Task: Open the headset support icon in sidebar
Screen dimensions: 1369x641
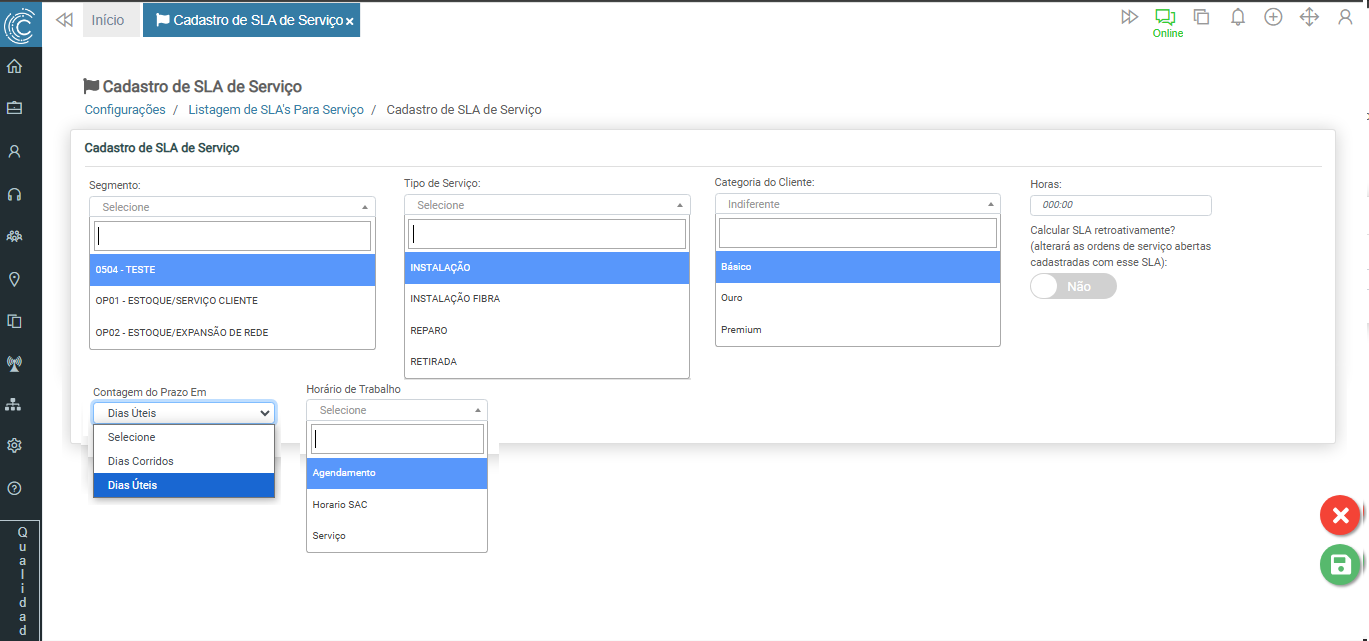Action: (x=14, y=194)
